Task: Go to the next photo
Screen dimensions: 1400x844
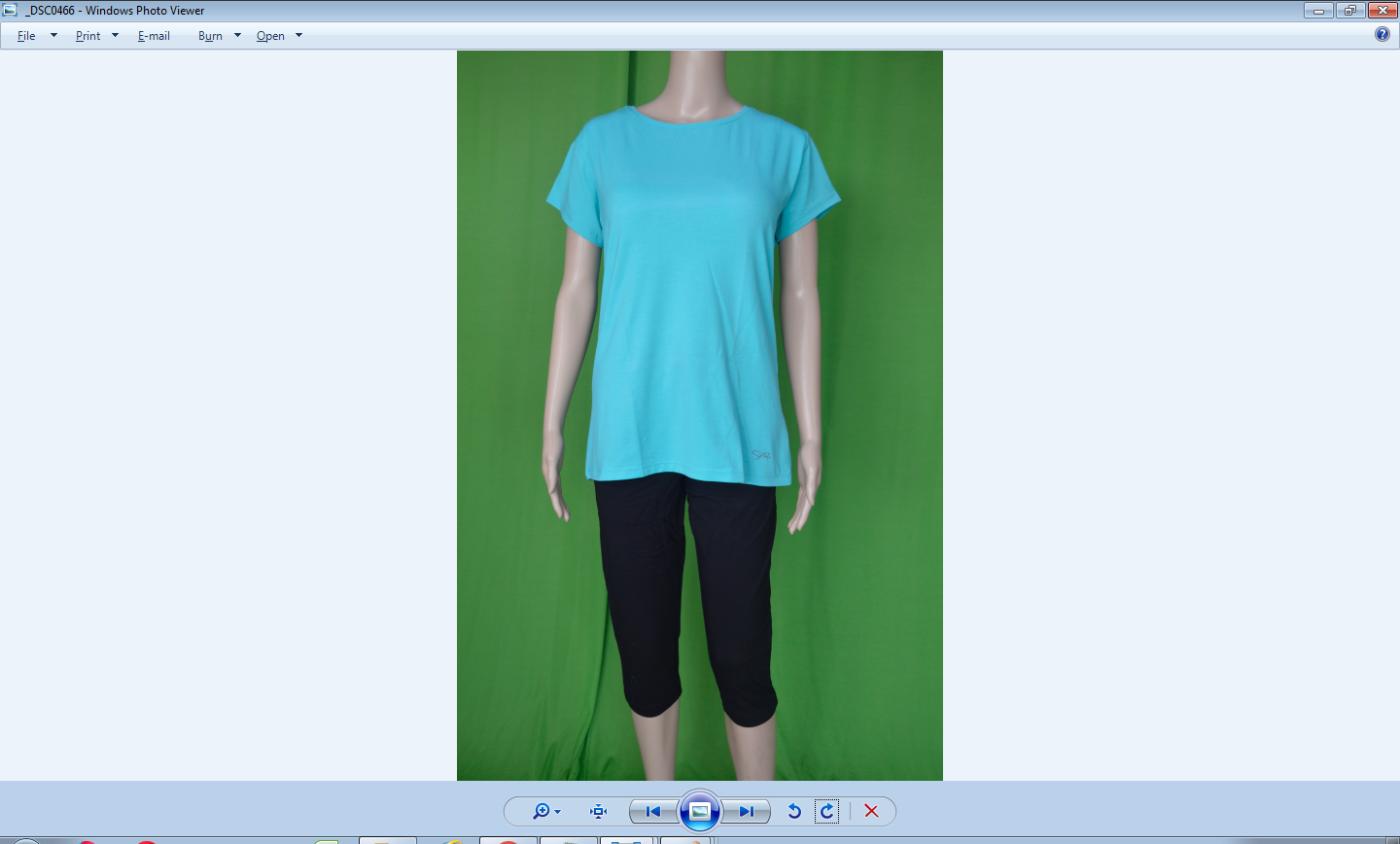Action: point(747,811)
